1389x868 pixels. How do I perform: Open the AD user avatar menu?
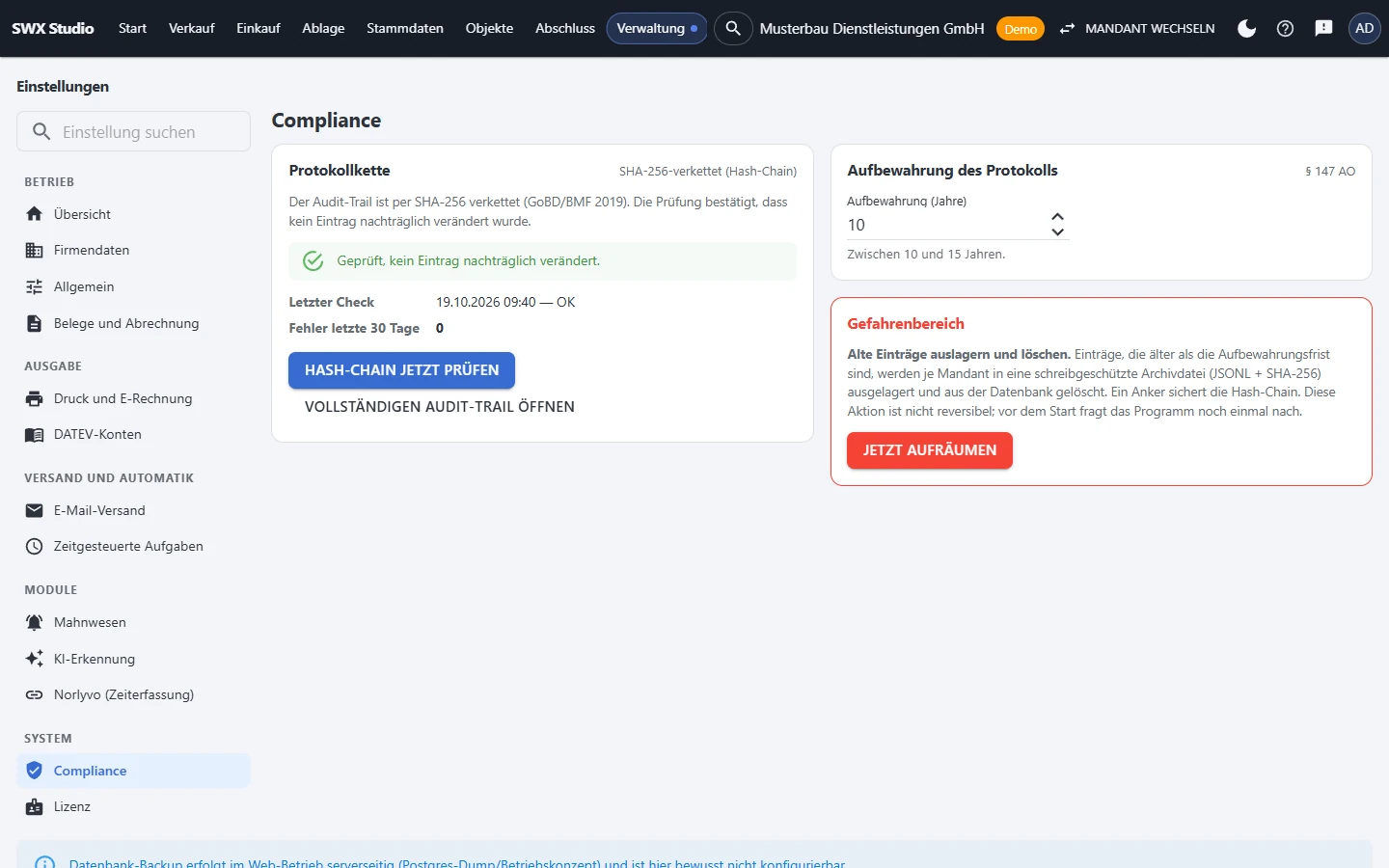(x=1364, y=28)
